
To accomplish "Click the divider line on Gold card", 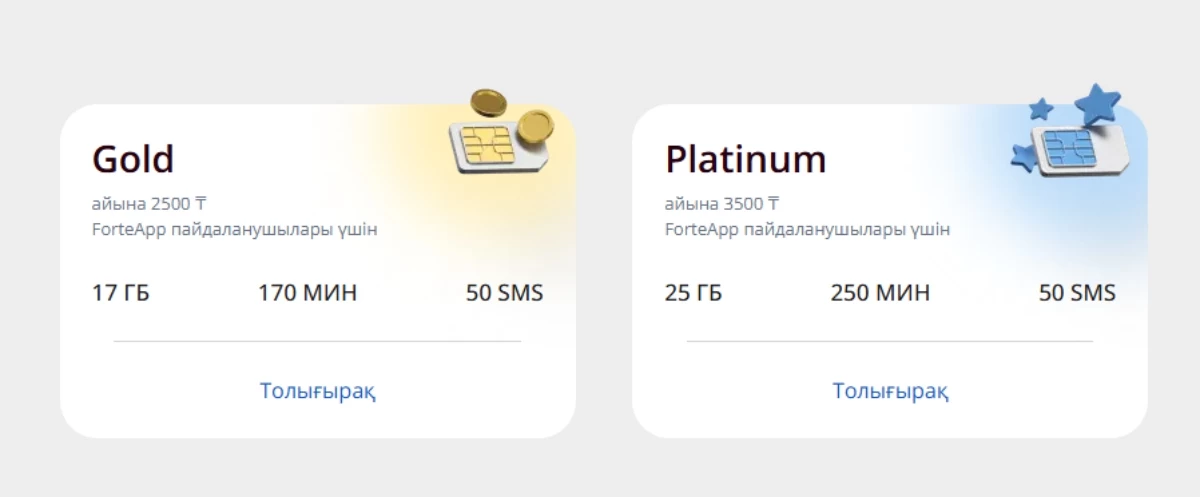I will (x=317, y=341).
